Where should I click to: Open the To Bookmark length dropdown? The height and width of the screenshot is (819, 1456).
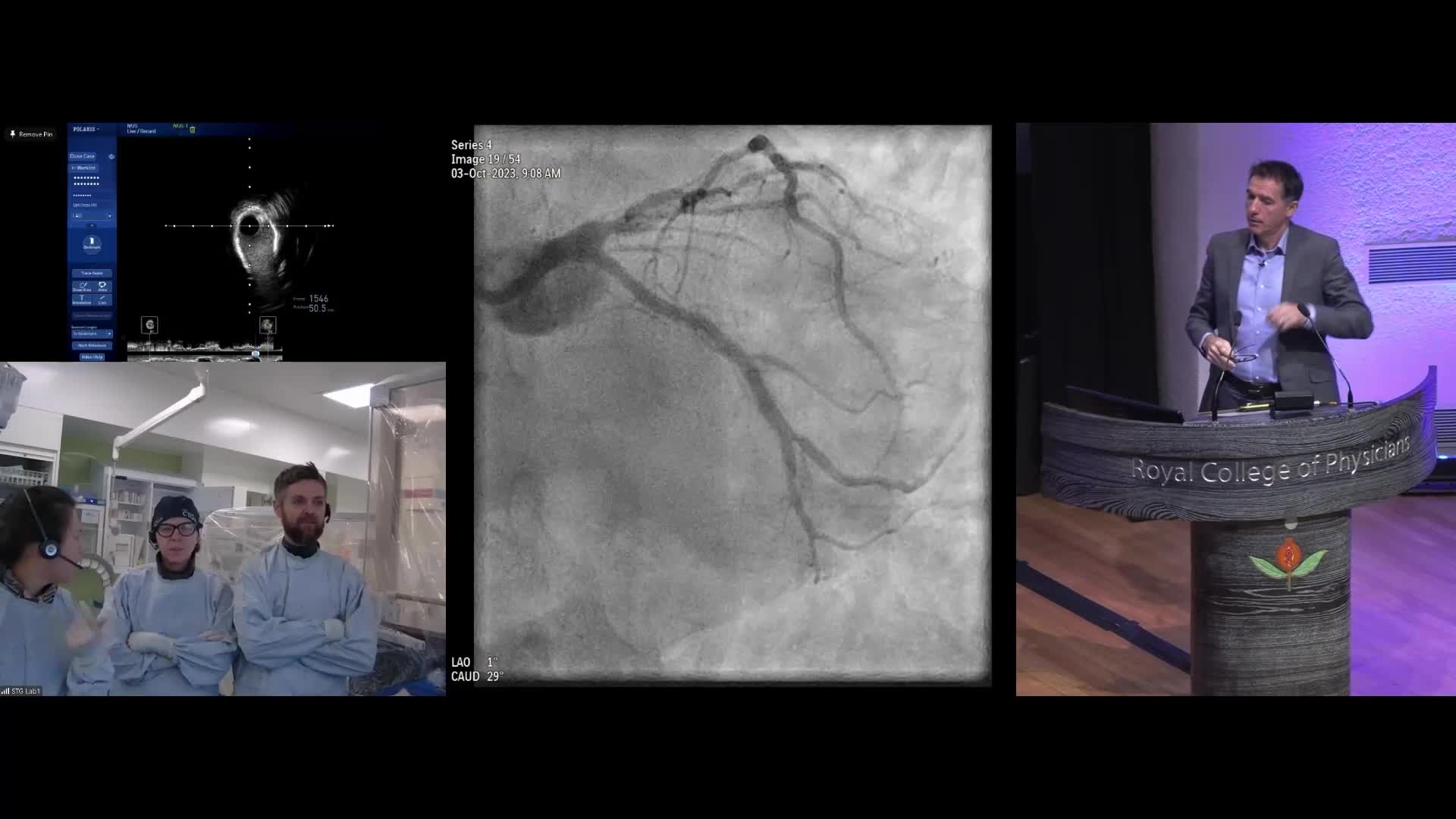(92, 334)
